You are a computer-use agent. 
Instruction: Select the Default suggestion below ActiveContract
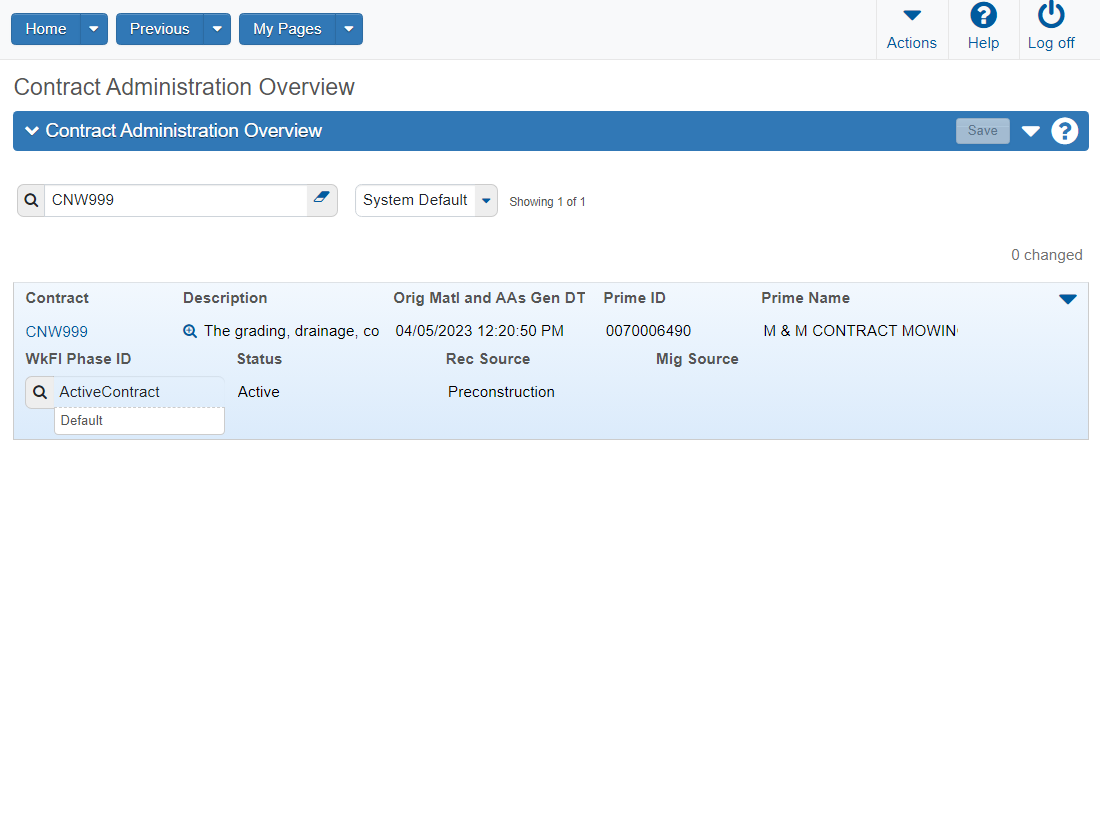(140, 420)
